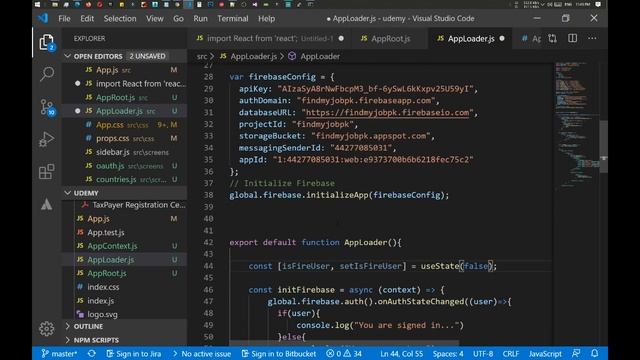Open the Selection menu
This screenshot has height=360, width=640.
pos(120,19)
